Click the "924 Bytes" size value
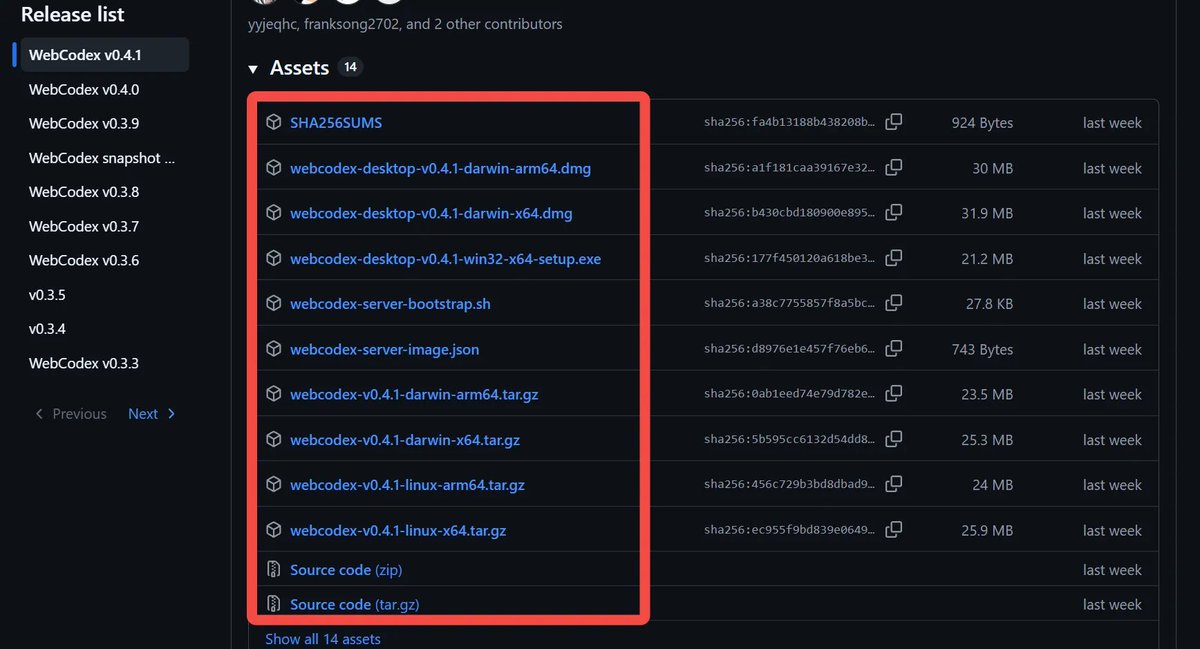This screenshot has width=1200, height=649. 982,123
